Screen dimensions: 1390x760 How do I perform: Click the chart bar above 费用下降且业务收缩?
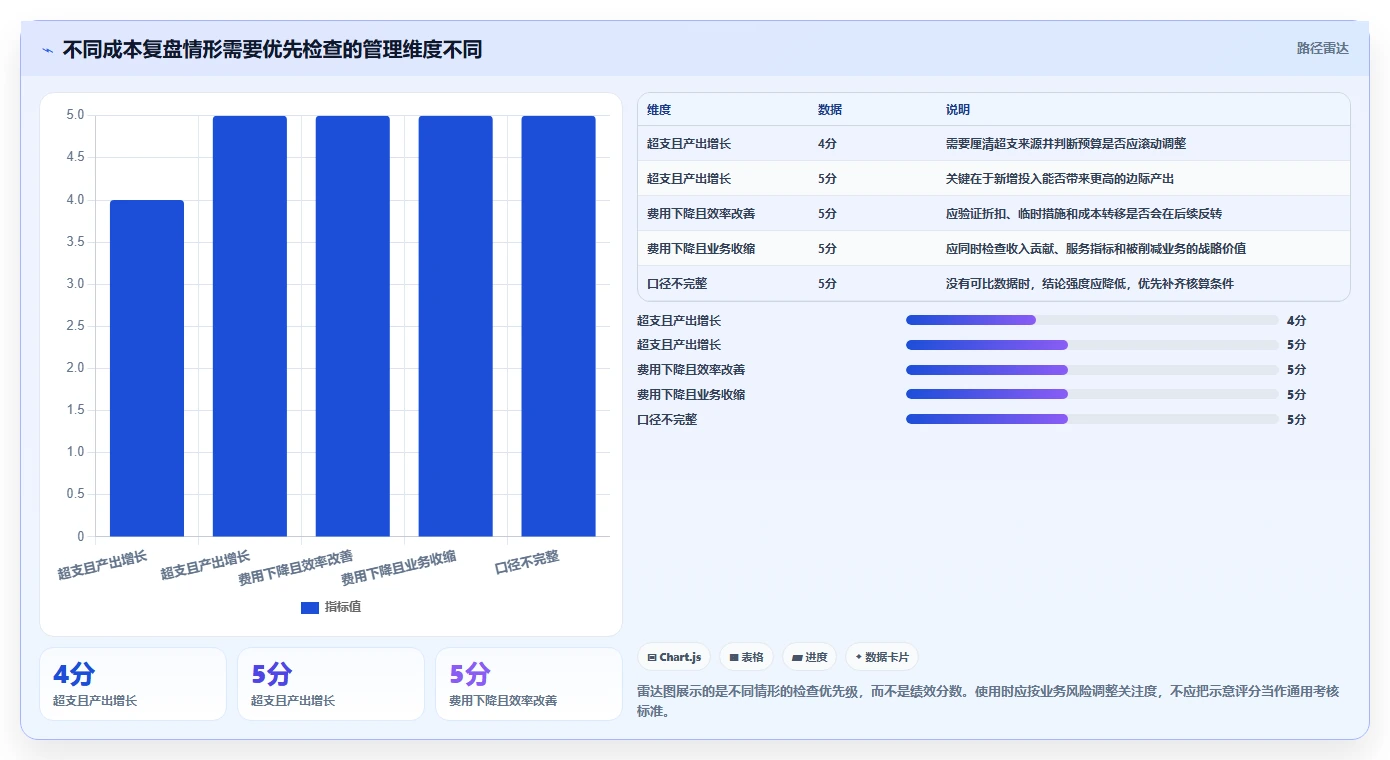click(456, 326)
